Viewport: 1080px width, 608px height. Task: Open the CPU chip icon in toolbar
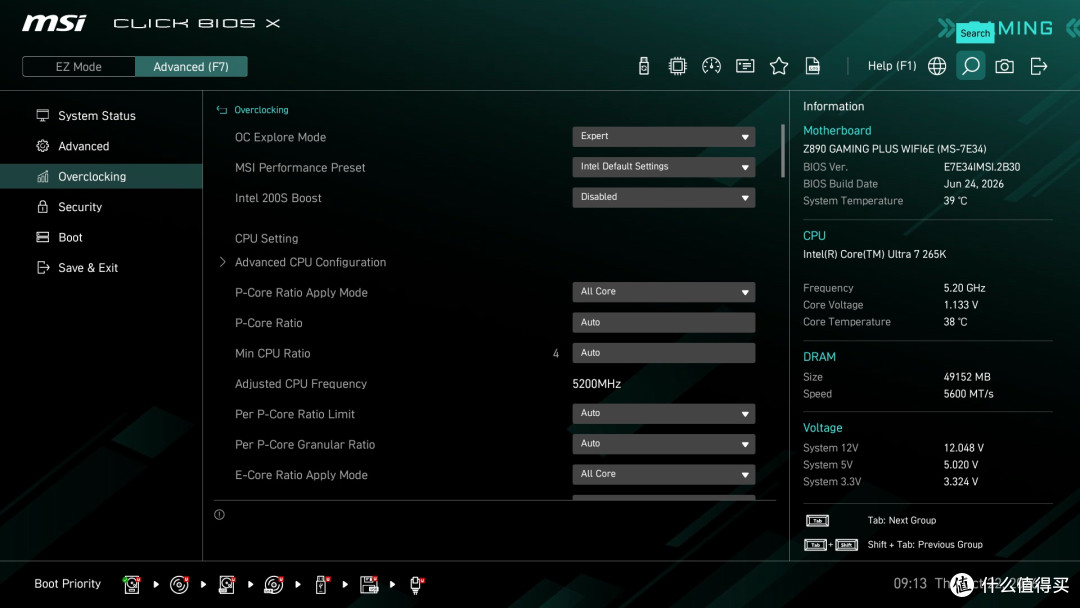click(x=678, y=66)
